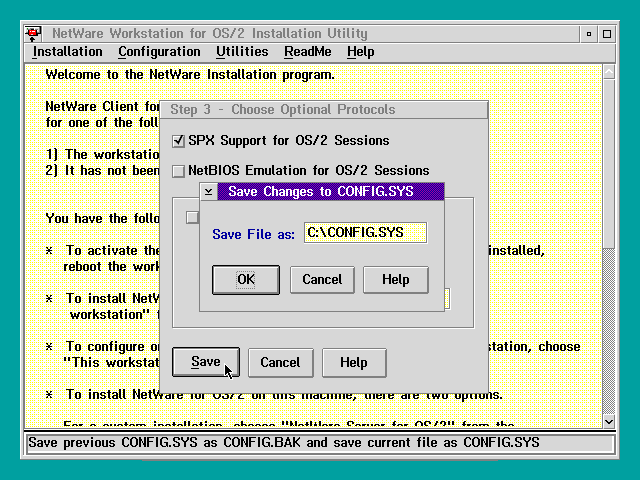Toggle the partially hidden checkbox behind the save dialog

click(192, 218)
